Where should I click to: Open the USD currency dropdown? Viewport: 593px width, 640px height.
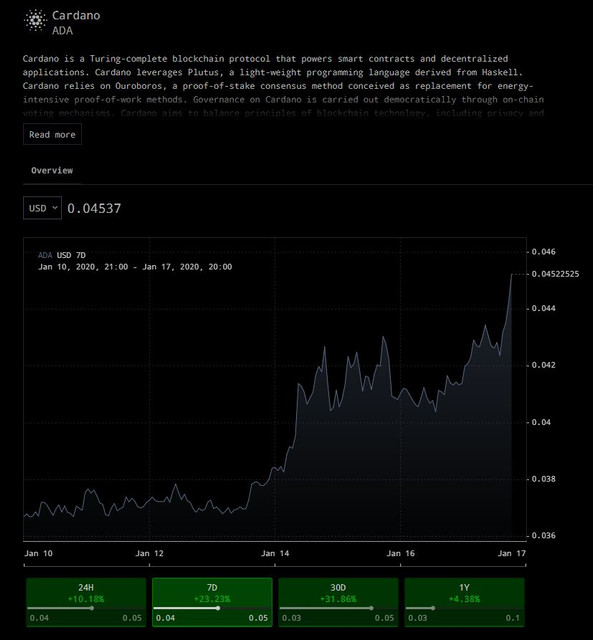pyautogui.click(x=42, y=208)
